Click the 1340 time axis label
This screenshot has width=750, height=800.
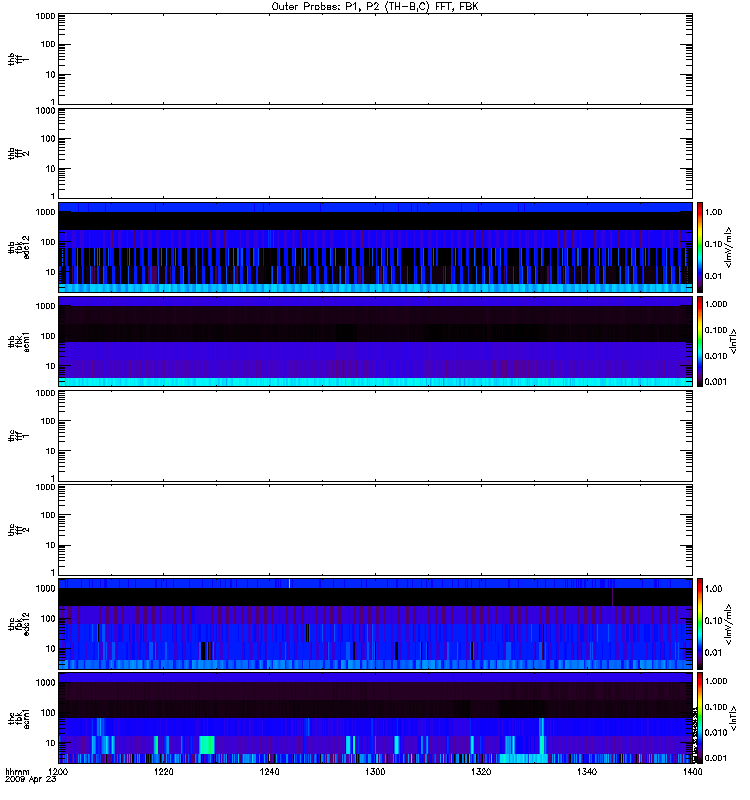tap(587, 772)
